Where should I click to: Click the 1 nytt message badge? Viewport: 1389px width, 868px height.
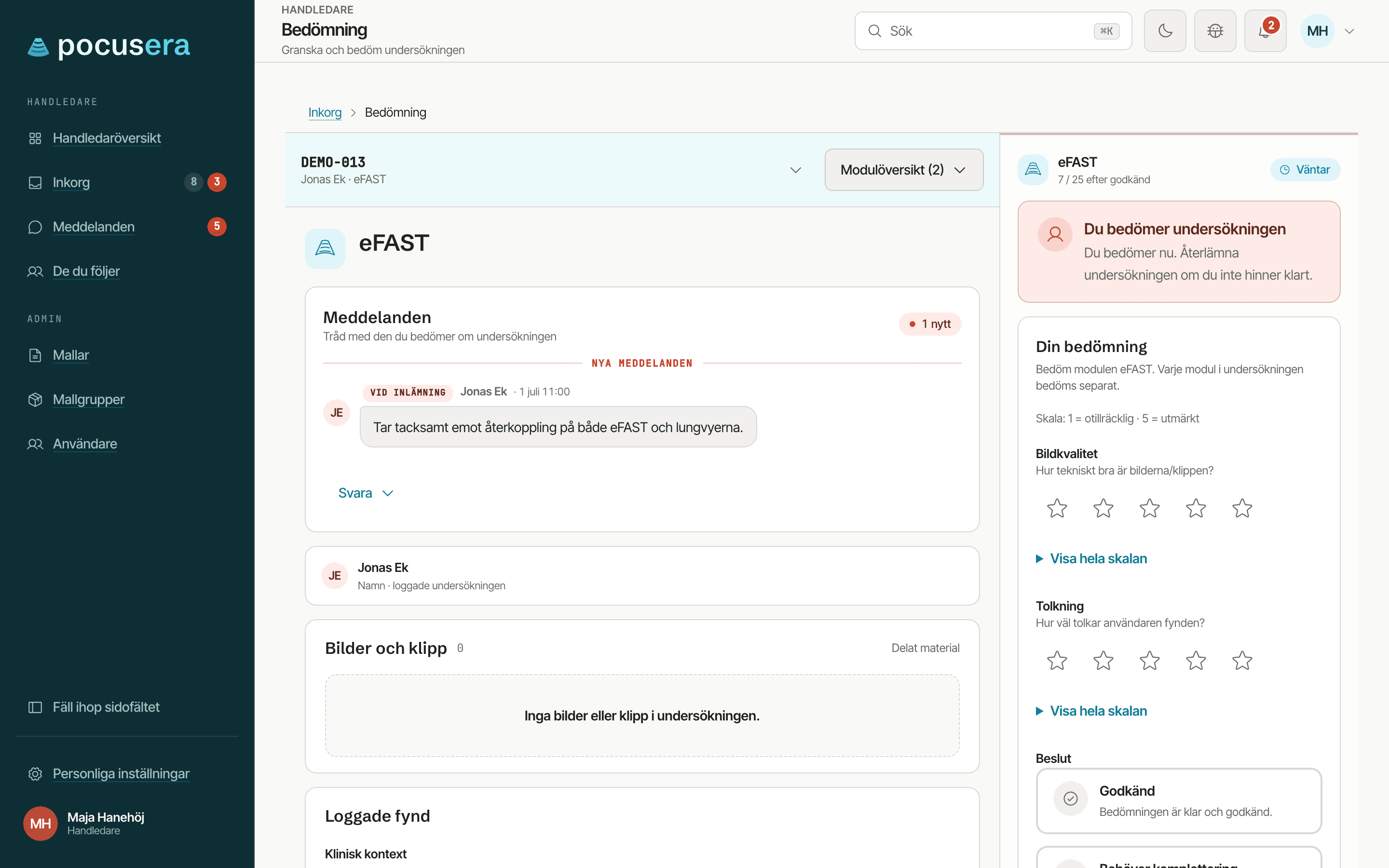(930, 324)
